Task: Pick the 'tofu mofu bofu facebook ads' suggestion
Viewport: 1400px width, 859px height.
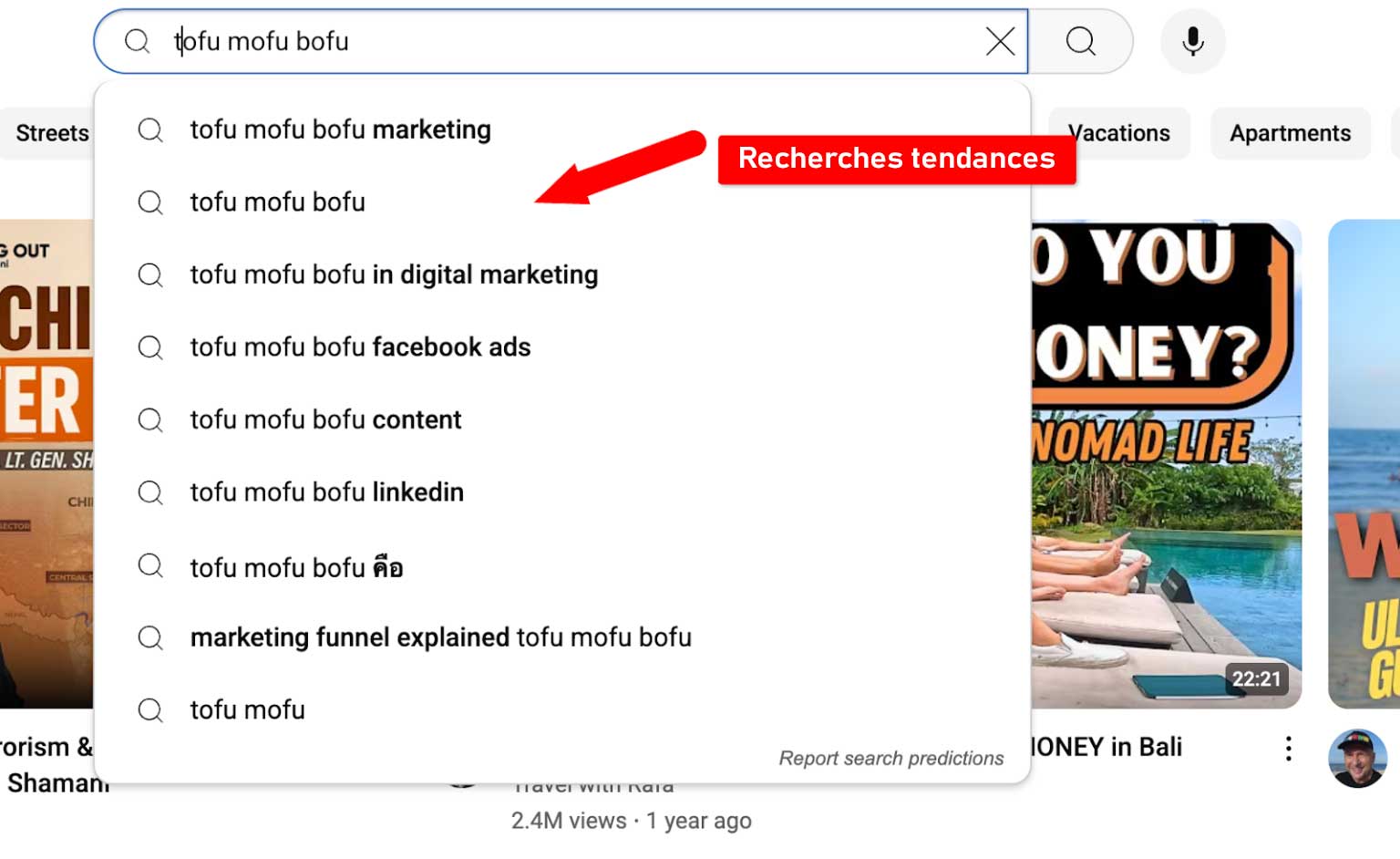Action: click(360, 347)
